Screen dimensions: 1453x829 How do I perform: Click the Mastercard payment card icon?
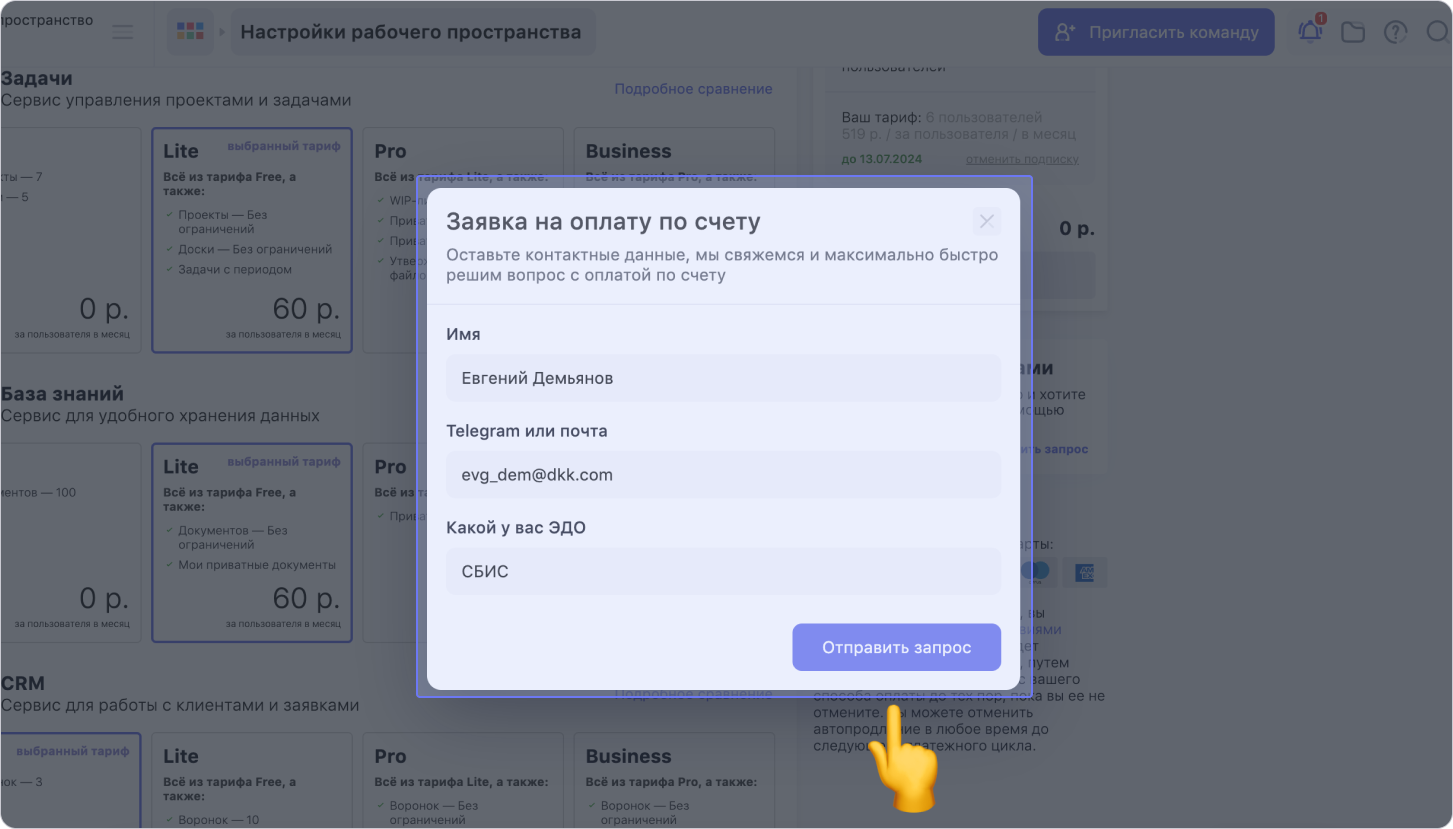pyautogui.click(x=1037, y=572)
